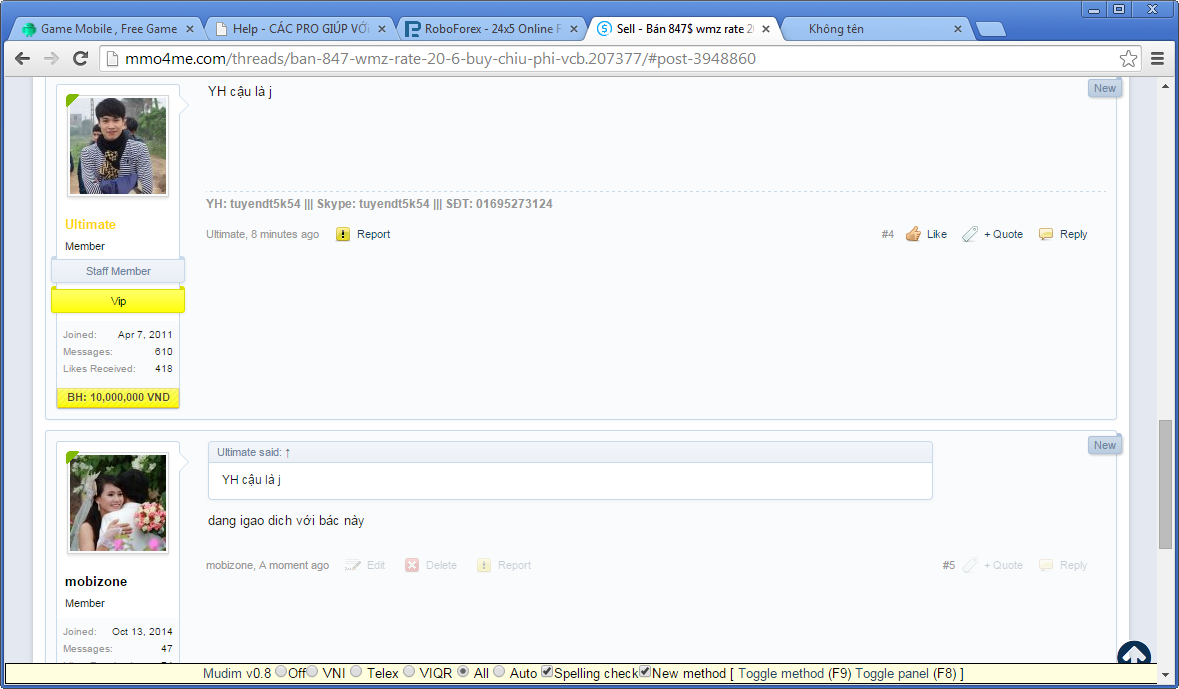Viewport: 1179px width, 689px height.
Task: Enable the Spelling check checkbox
Action: (547, 672)
